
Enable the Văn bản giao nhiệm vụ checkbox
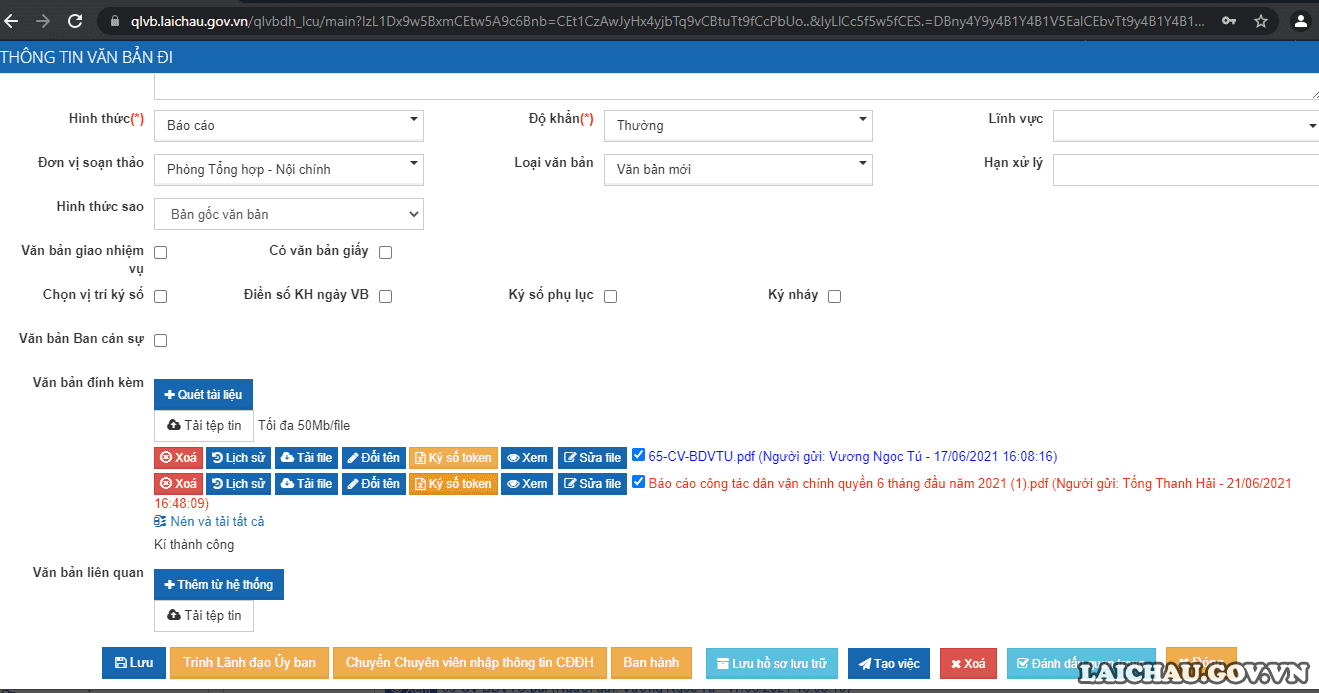[x=160, y=253]
